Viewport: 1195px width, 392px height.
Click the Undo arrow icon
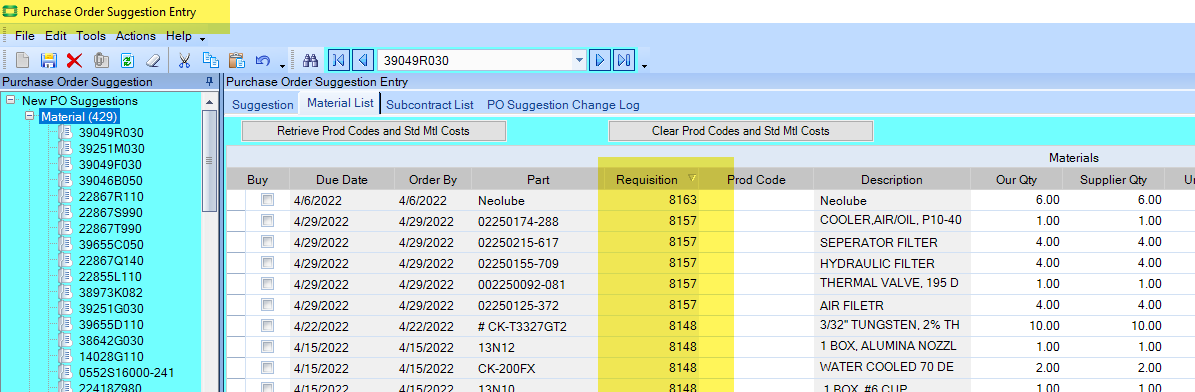pos(263,60)
